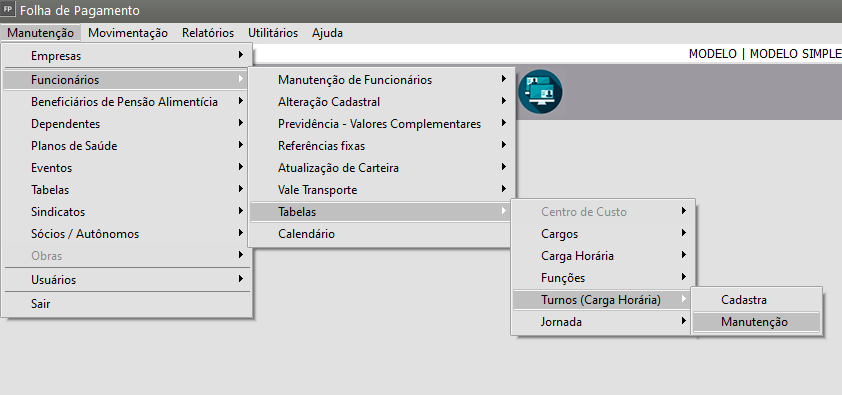The height and width of the screenshot is (395, 842).
Task: Click the Folha de Pagamento window title
Action: [79, 11]
